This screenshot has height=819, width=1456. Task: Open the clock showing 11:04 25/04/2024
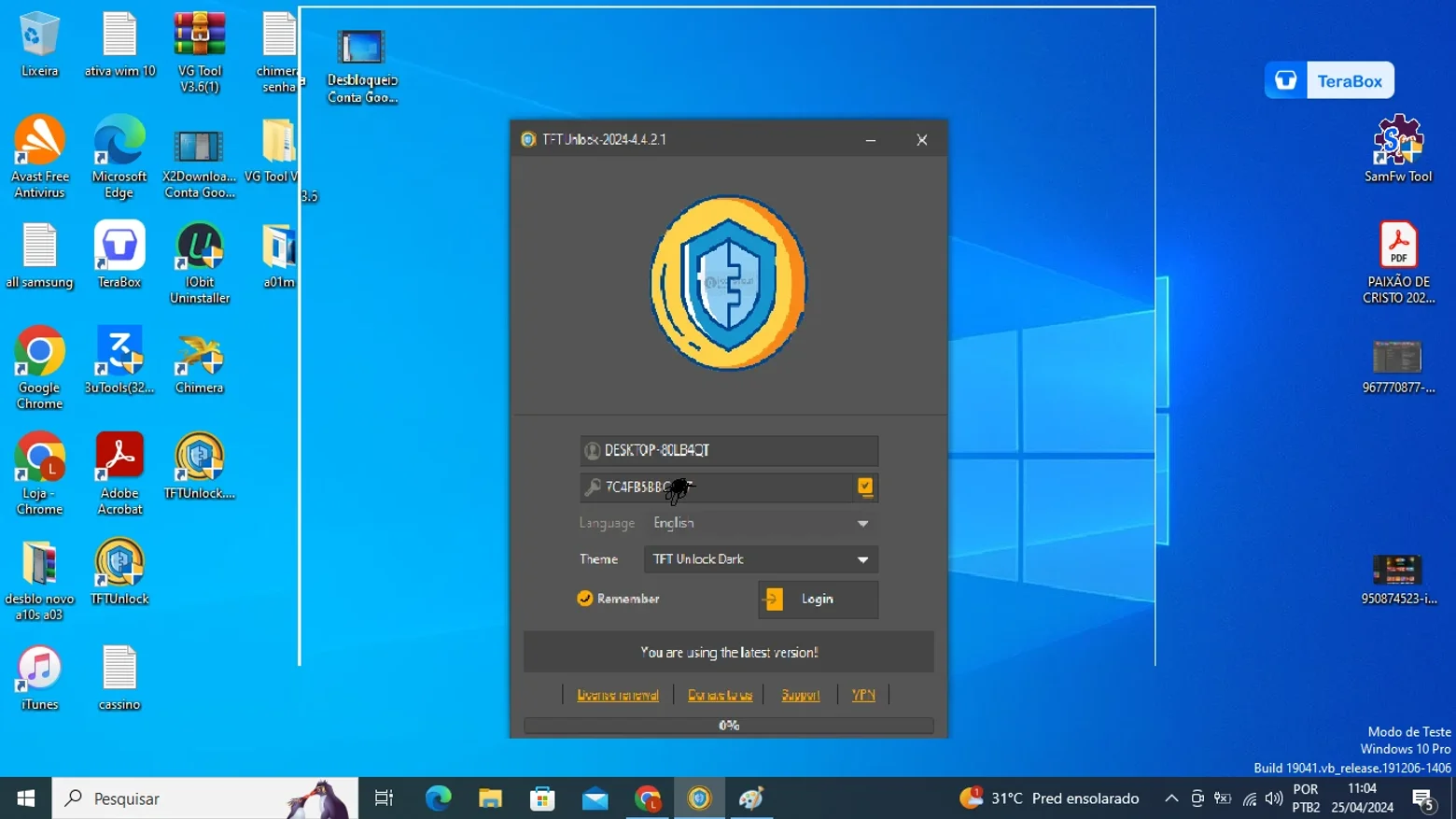click(x=1363, y=798)
